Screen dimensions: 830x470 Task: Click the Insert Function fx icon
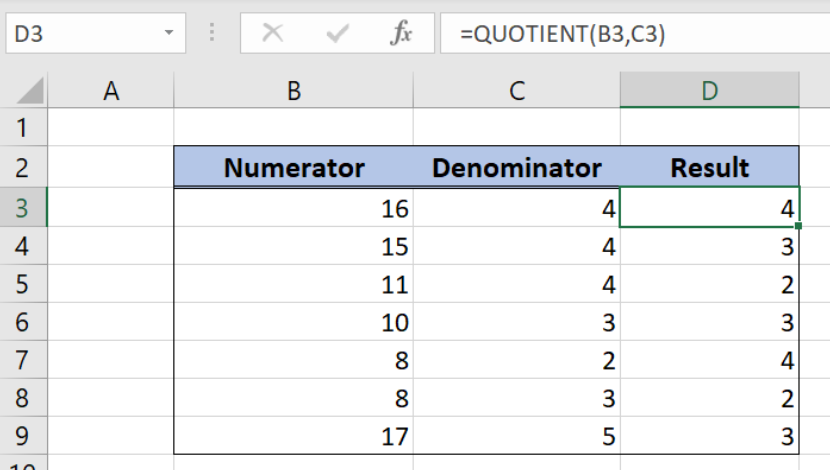[401, 33]
